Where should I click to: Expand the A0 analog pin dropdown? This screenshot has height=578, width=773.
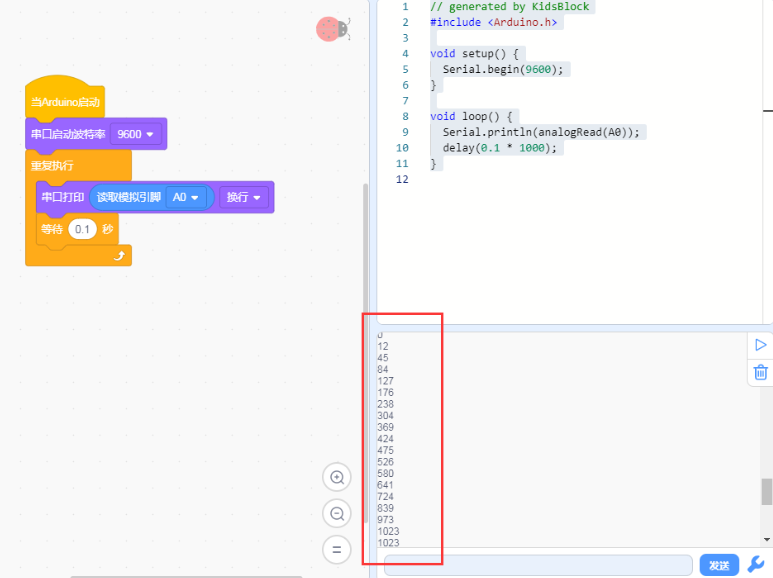pyautogui.click(x=185, y=197)
